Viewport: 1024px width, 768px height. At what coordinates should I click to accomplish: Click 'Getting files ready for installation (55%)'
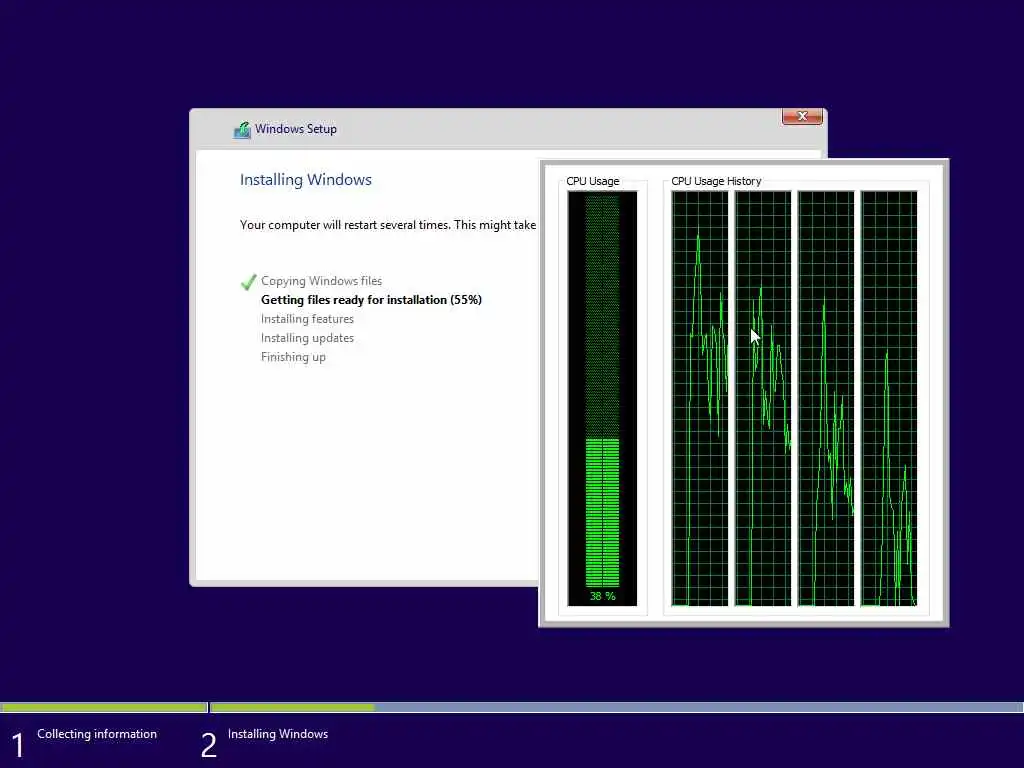[371, 300]
